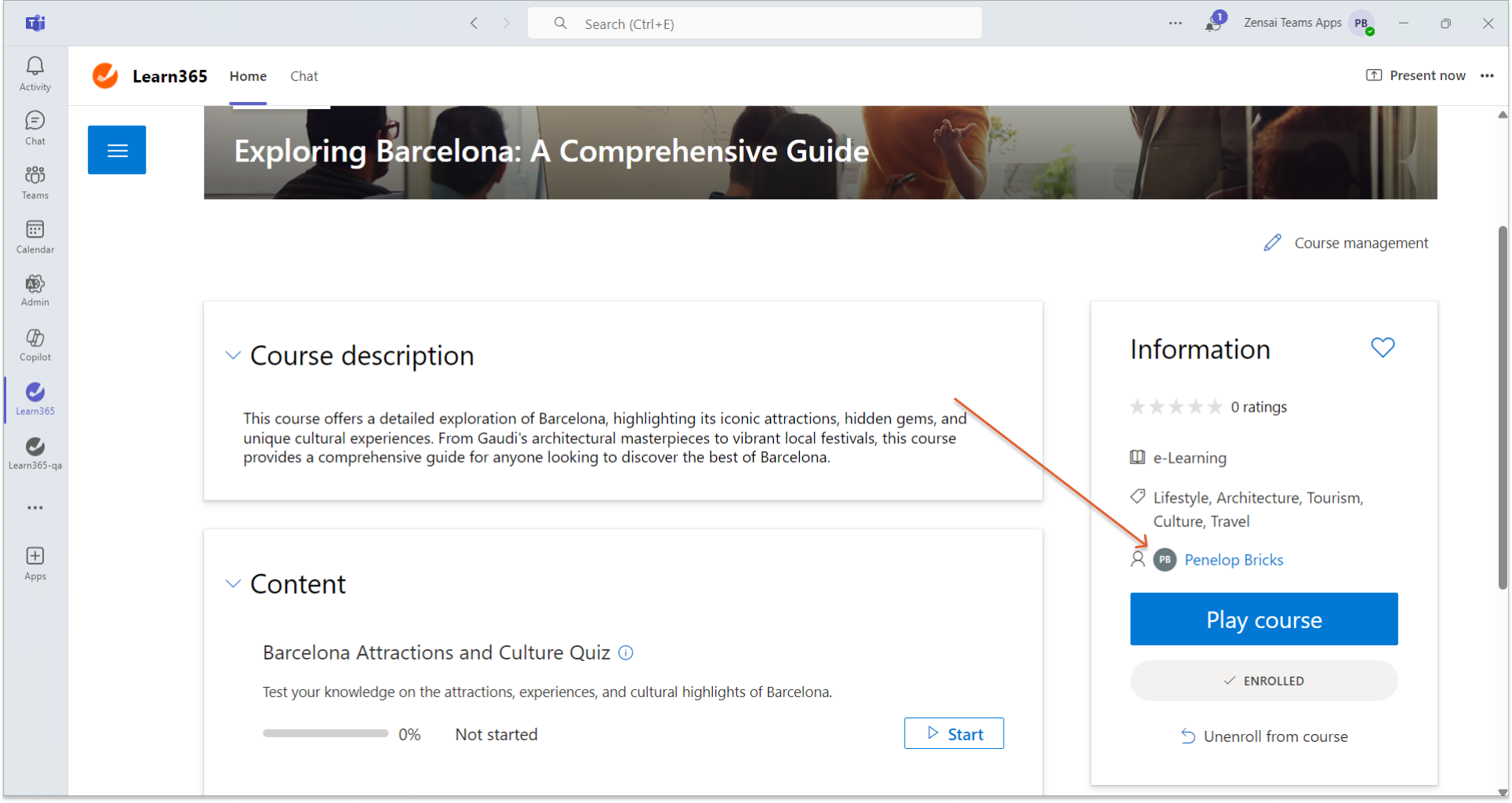Viewport: 1512px width, 803px height.
Task: Collapse the Course description section
Action: (233, 355)
